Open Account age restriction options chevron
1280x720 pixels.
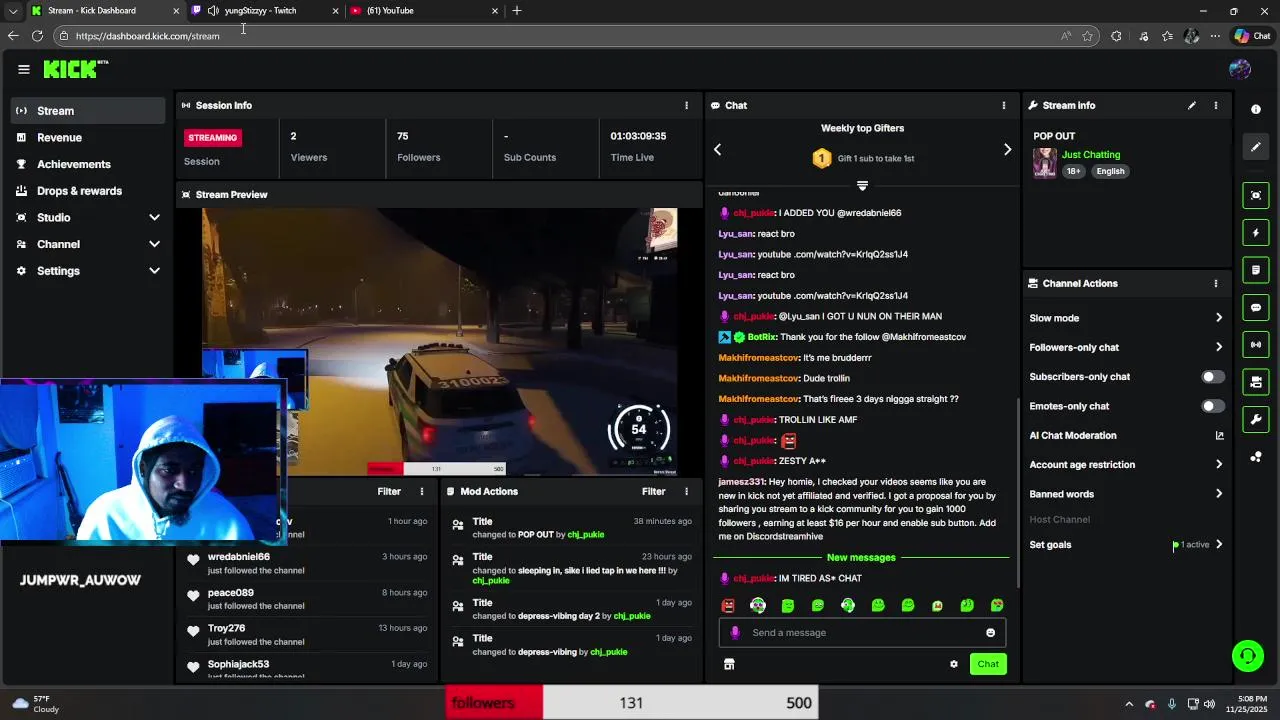pos(1219,465)
